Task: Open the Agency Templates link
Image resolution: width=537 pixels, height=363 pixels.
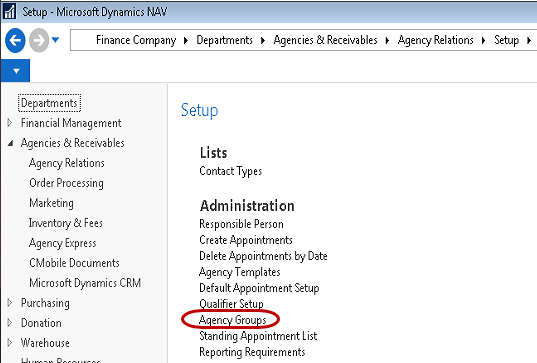Action: (x=240, y=272)
